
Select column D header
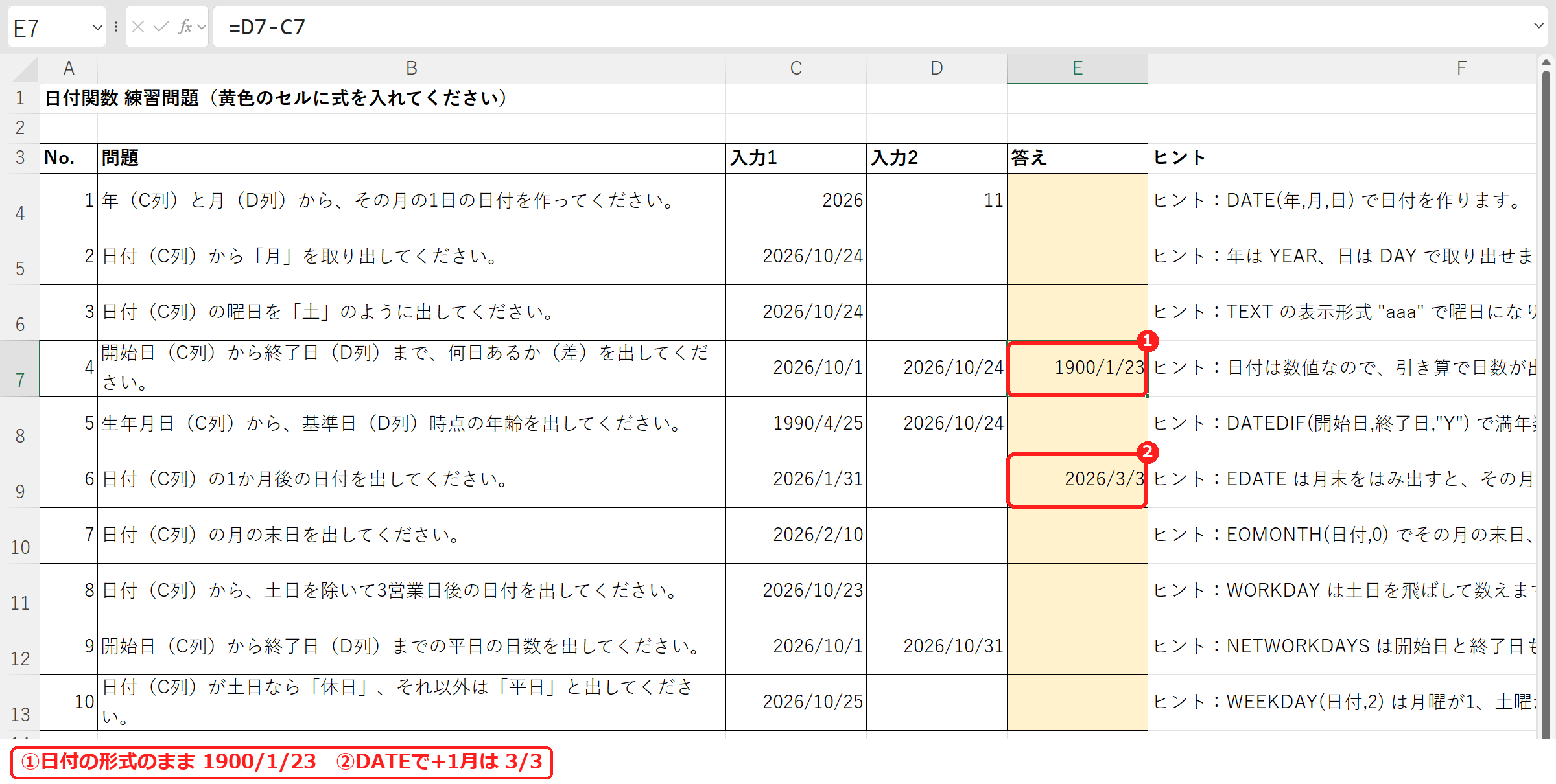tap(937, 68)
